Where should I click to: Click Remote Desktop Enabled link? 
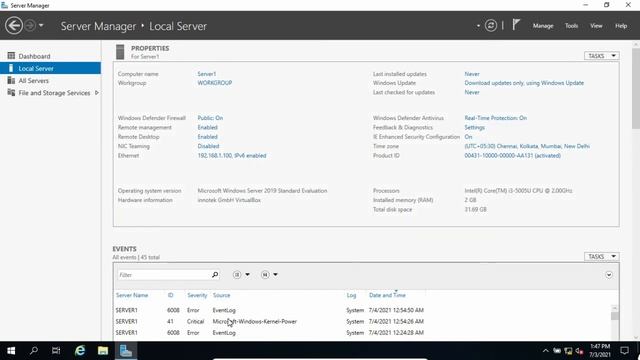pyautogui.click(x=207, y=137)
